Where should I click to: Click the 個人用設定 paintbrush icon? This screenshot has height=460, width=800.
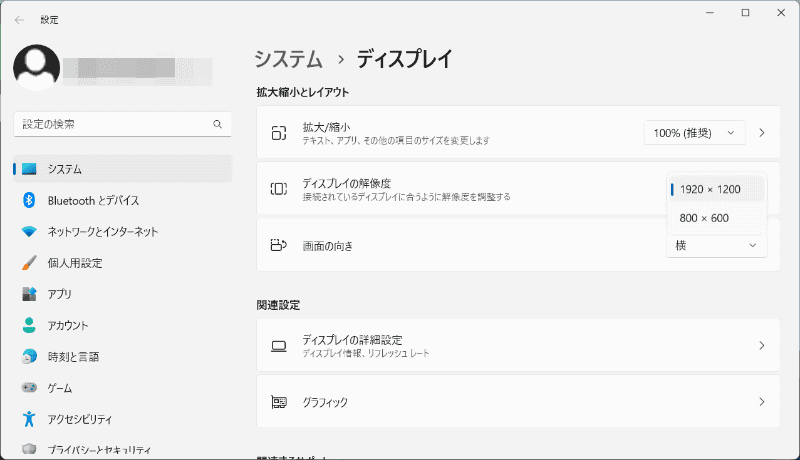29,263
